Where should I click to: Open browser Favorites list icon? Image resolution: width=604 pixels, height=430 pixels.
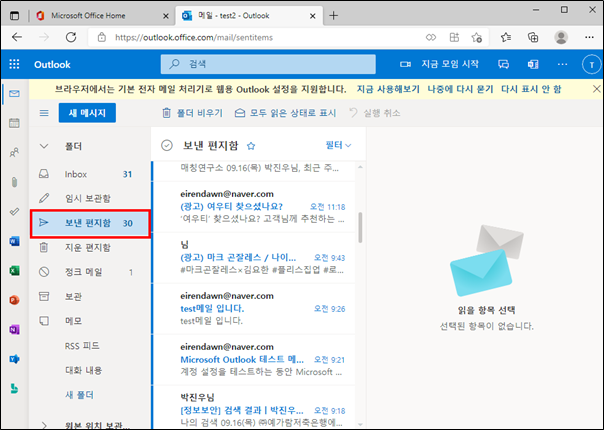coord(506,37)
